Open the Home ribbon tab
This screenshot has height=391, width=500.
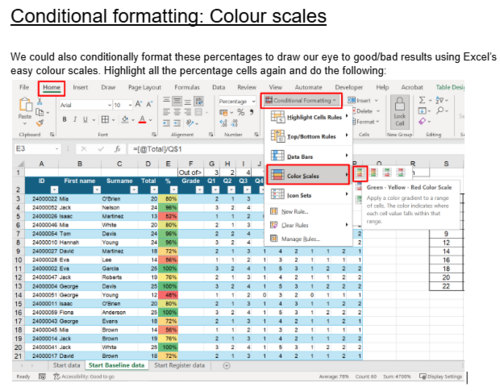[51, 88]
